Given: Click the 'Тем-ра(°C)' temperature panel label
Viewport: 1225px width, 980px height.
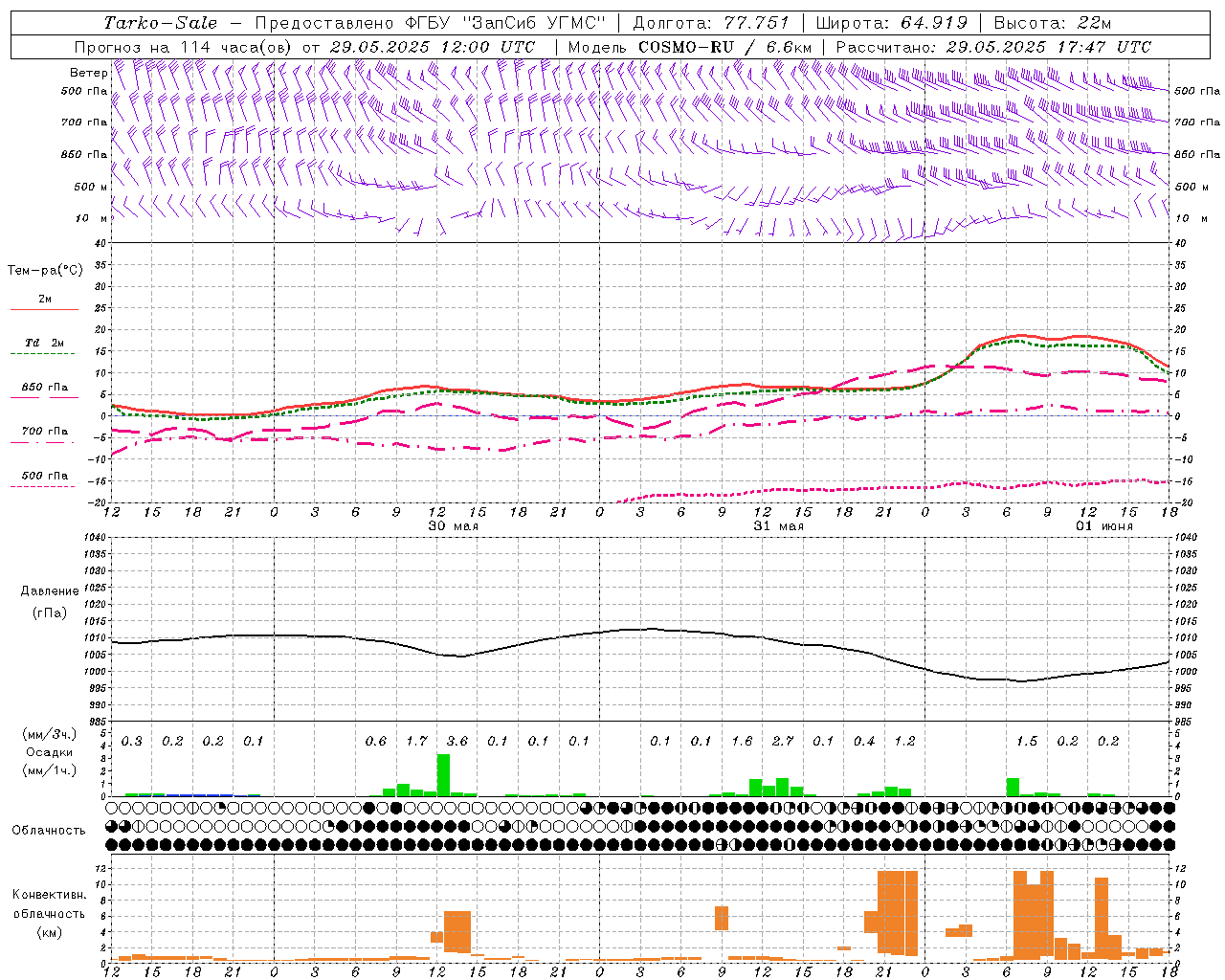Looking at the screenshot, I should tap(45, 271).
